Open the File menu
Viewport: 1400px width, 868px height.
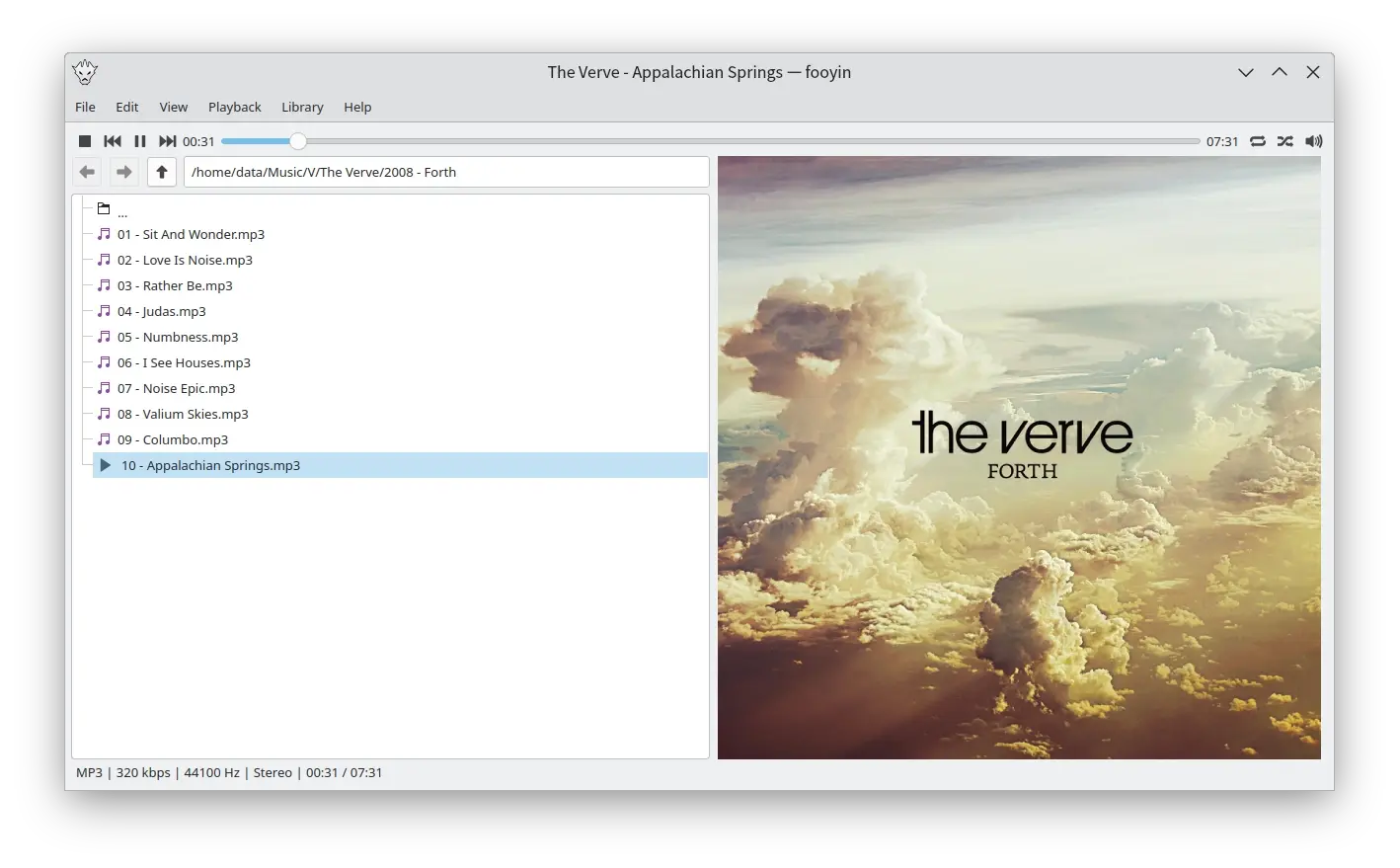click(85, 107)
